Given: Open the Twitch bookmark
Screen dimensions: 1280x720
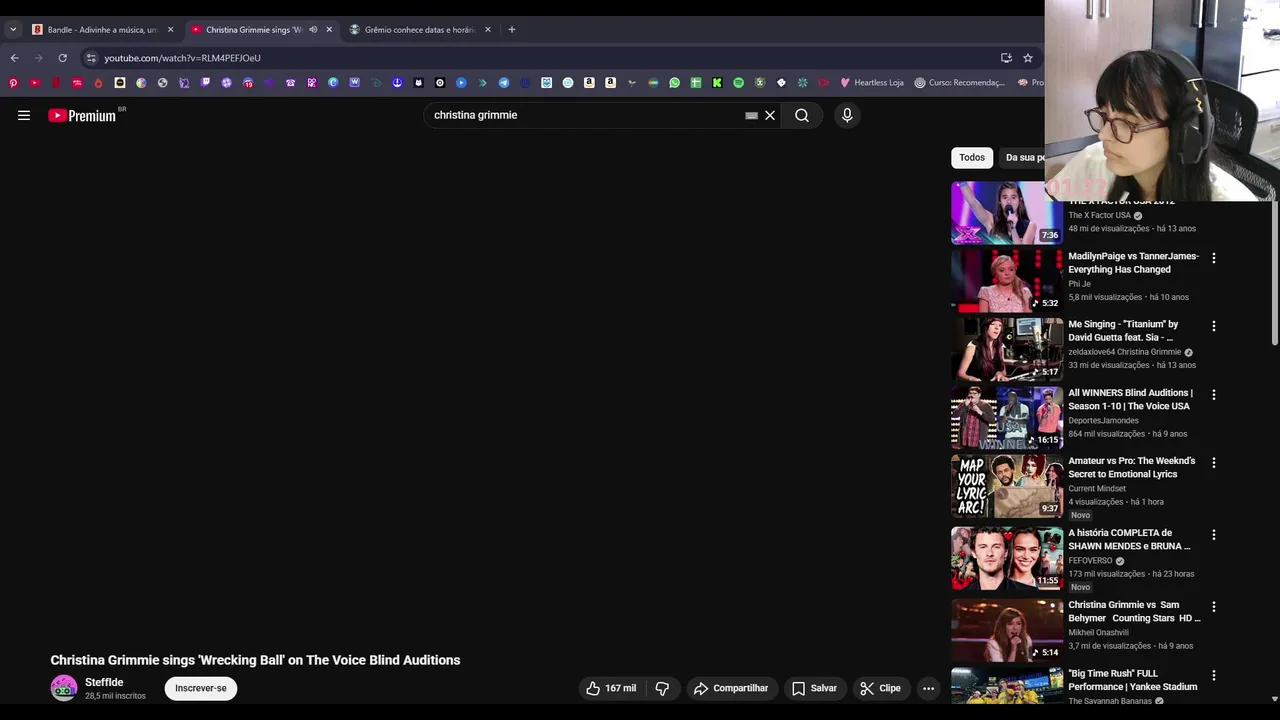Looking at the screenshot, I should (x=205, y=83).
